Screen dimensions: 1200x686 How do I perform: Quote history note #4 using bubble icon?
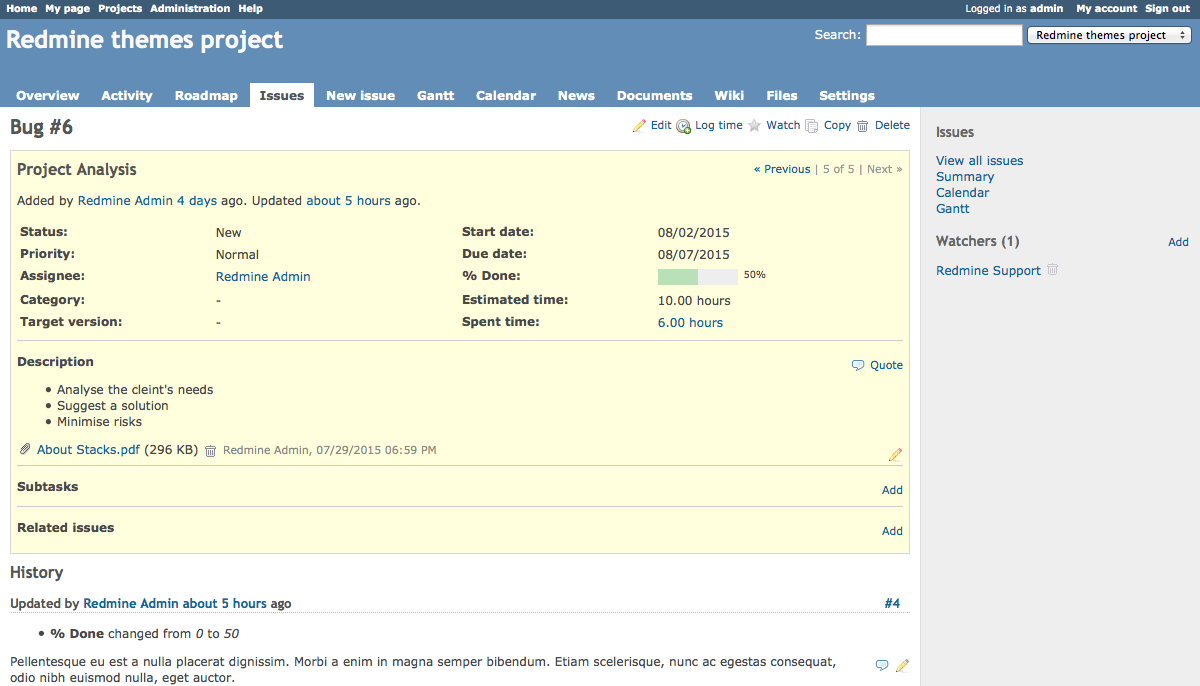[882, 665]
